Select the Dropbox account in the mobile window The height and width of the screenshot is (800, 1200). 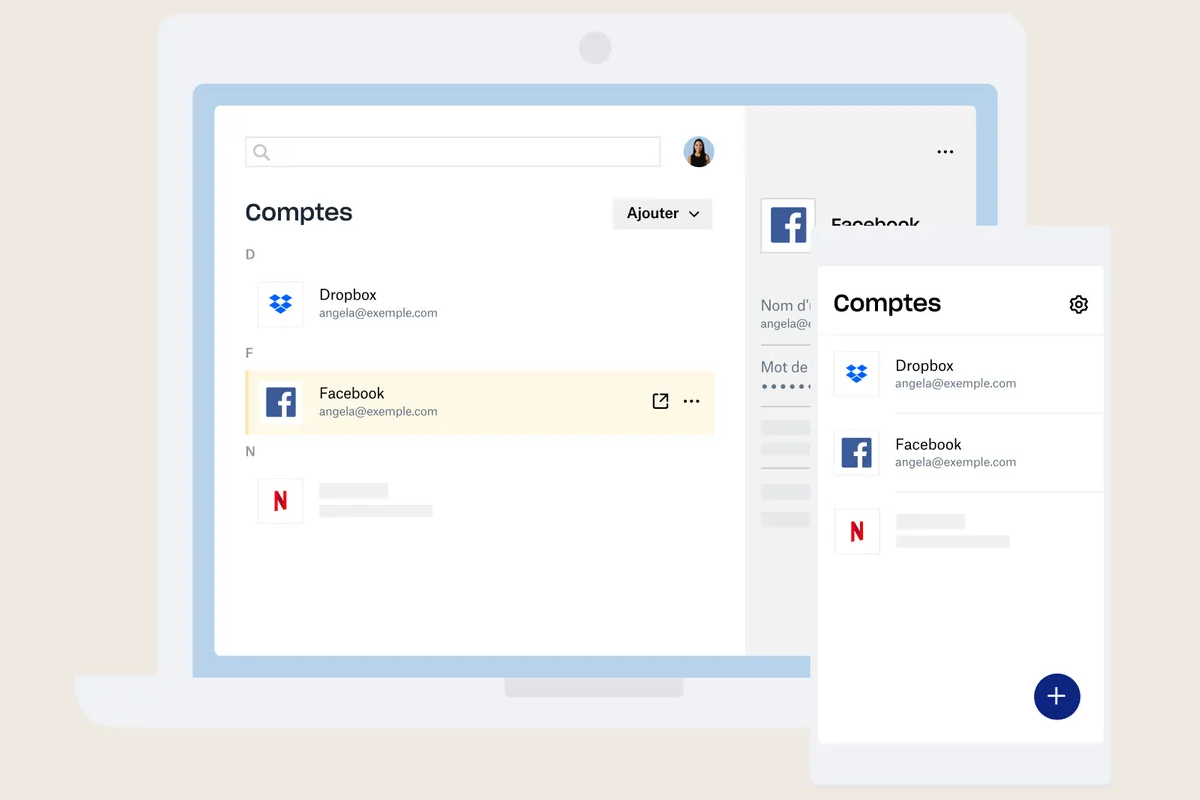[961, 374]
